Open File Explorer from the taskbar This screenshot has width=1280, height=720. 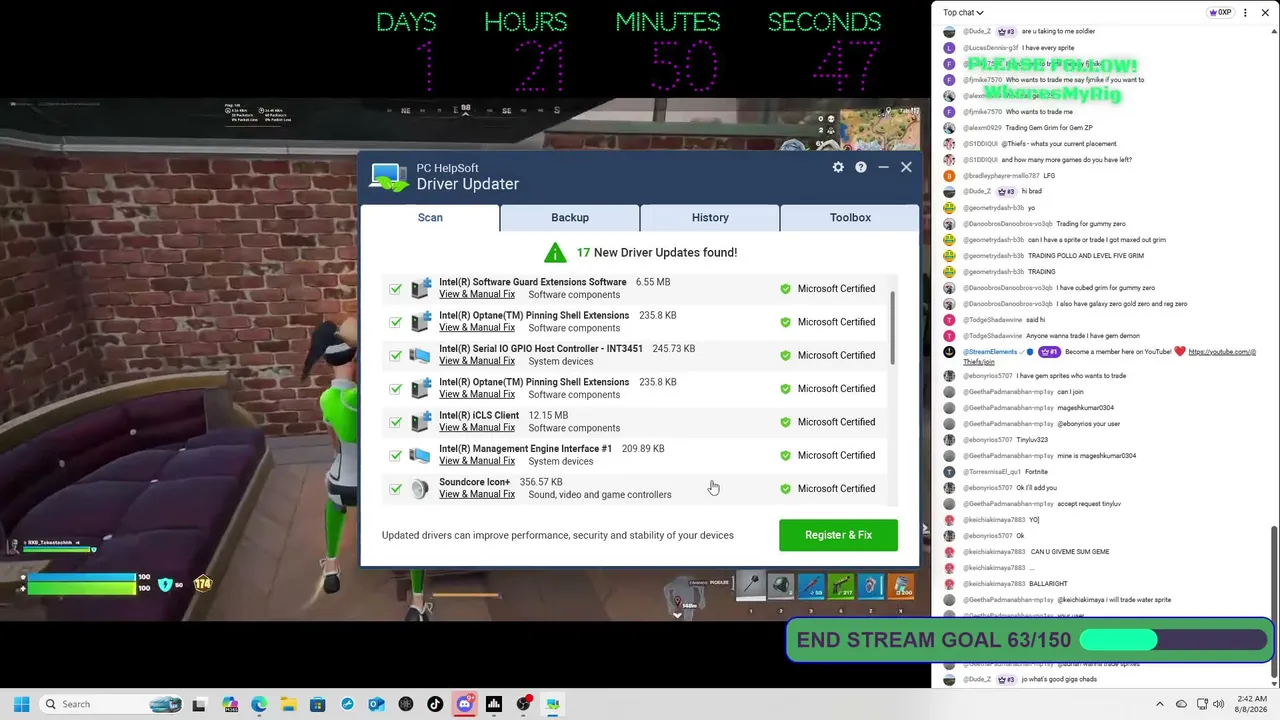[x=288, y=704]
